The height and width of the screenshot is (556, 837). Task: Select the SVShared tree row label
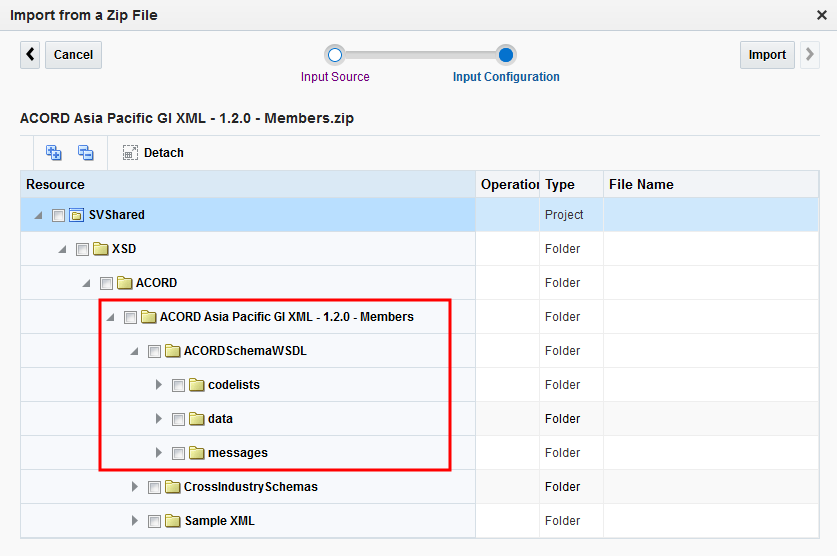point(116,215)
